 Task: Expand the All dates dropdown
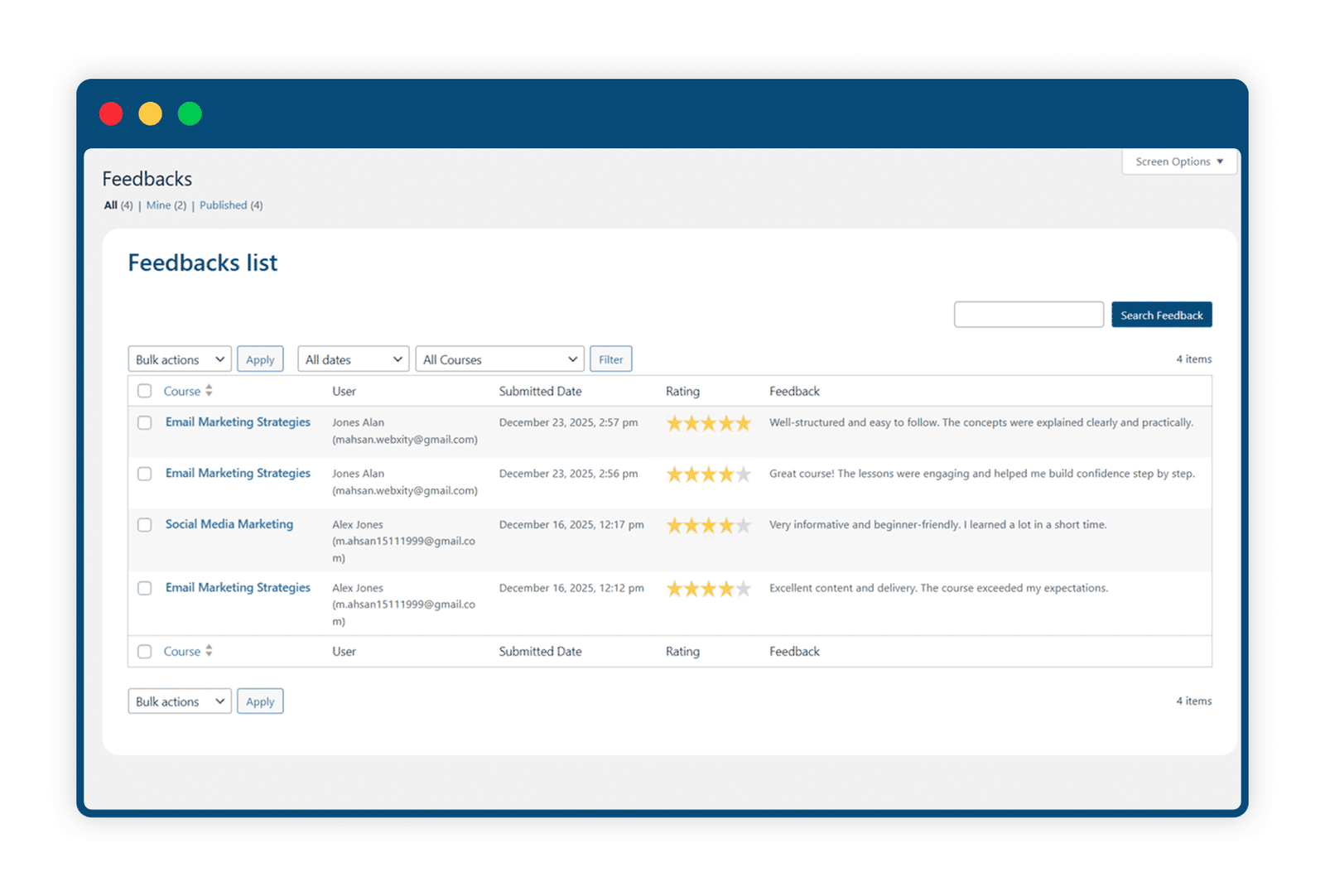[x=354, y=359]
